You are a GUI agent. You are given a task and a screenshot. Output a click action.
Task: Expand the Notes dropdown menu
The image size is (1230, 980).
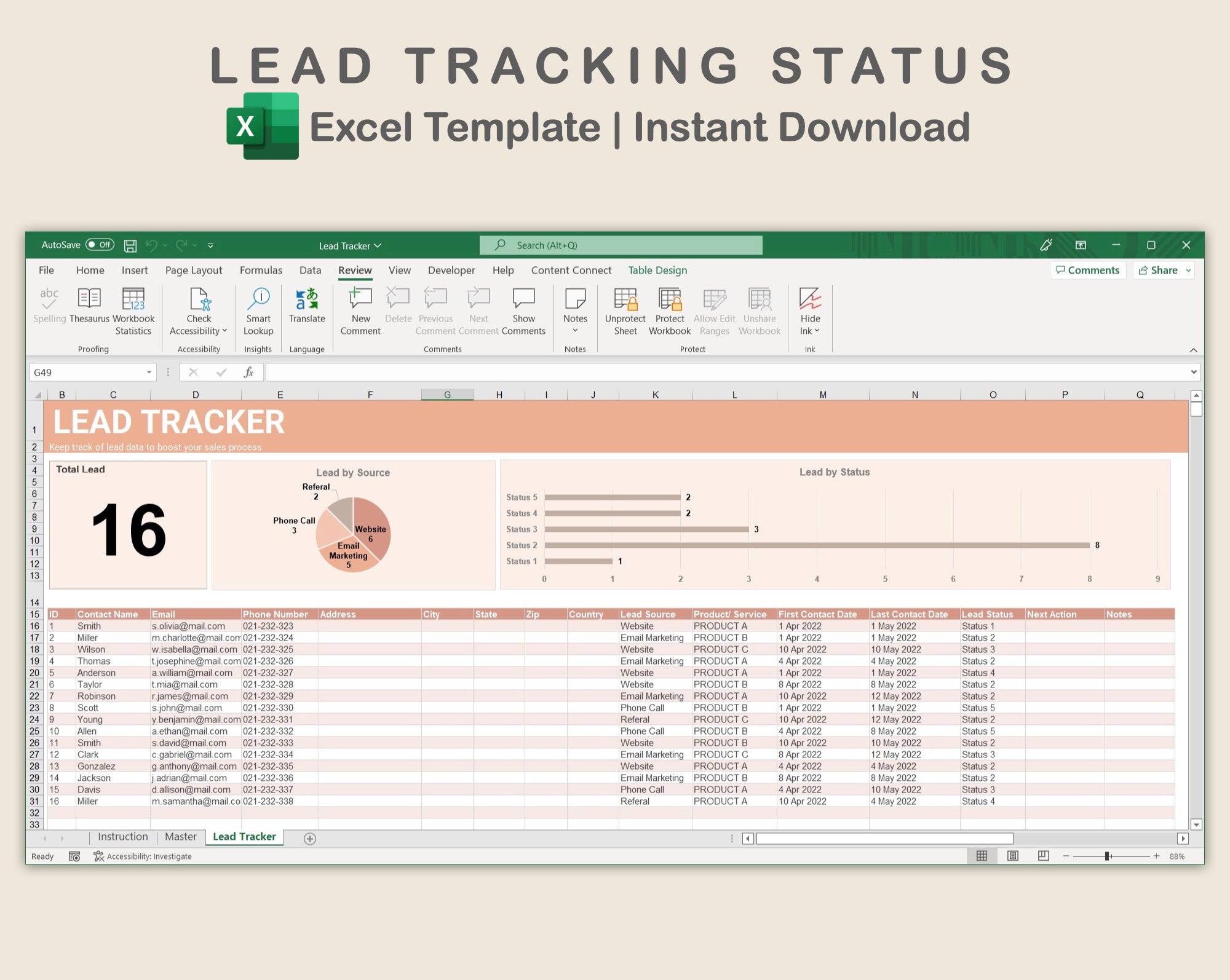pos(575,331)
